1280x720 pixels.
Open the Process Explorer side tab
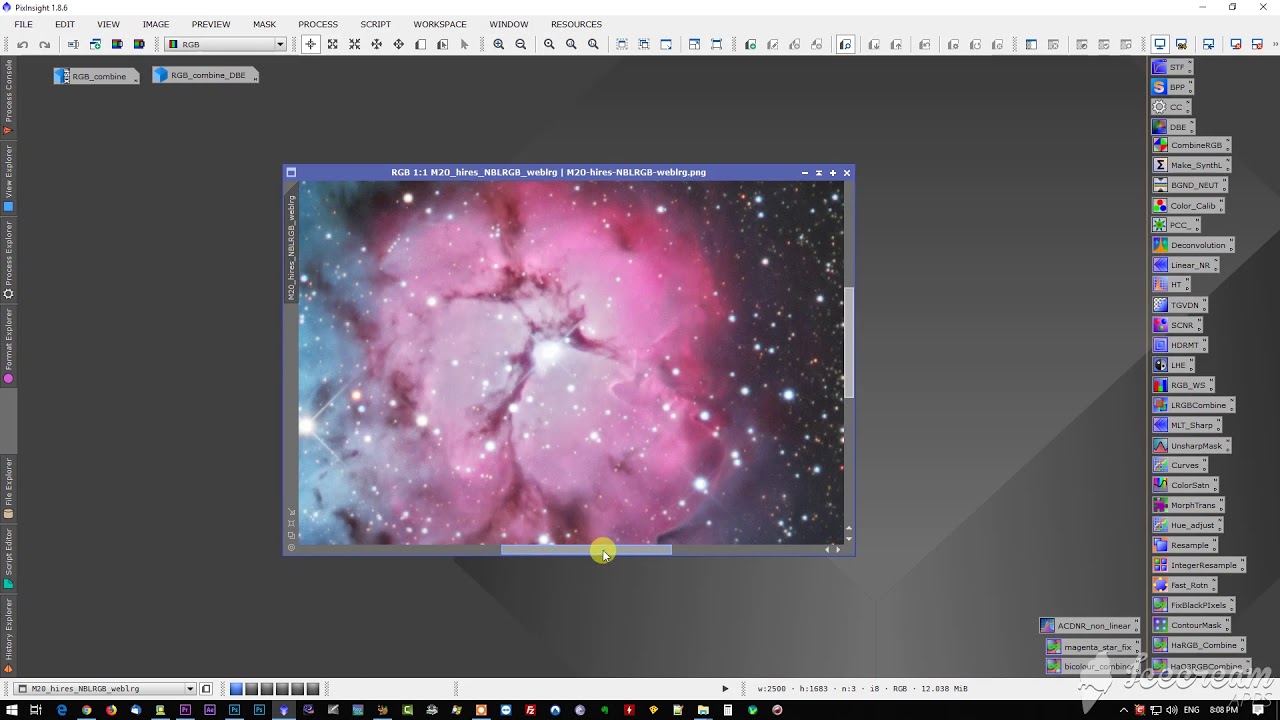(8, 260)
